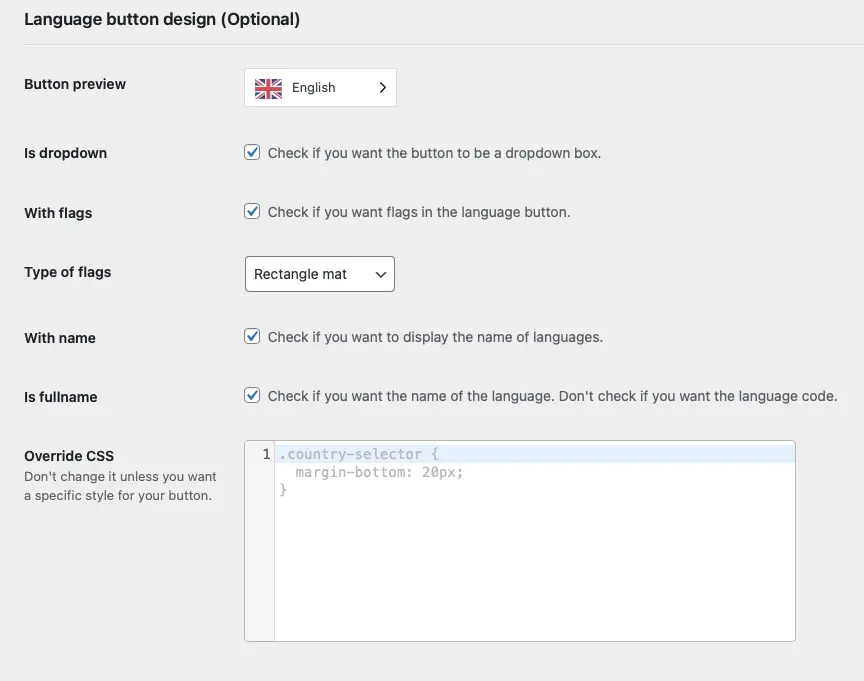Open the Type of flags dropdown
The height and width of the screenshot is (681, 864).
click(x=320, y=274)
